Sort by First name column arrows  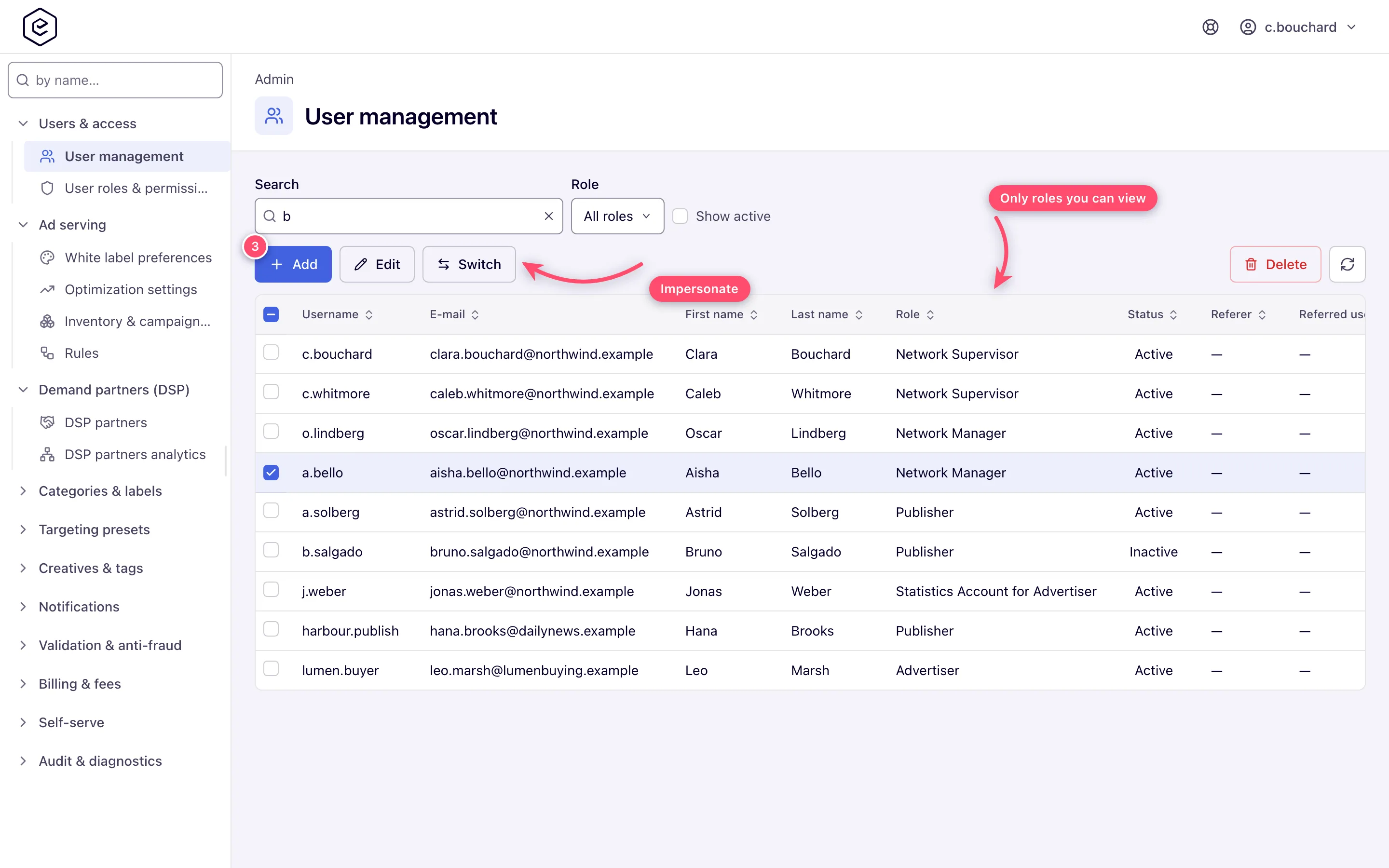point(754,314)
